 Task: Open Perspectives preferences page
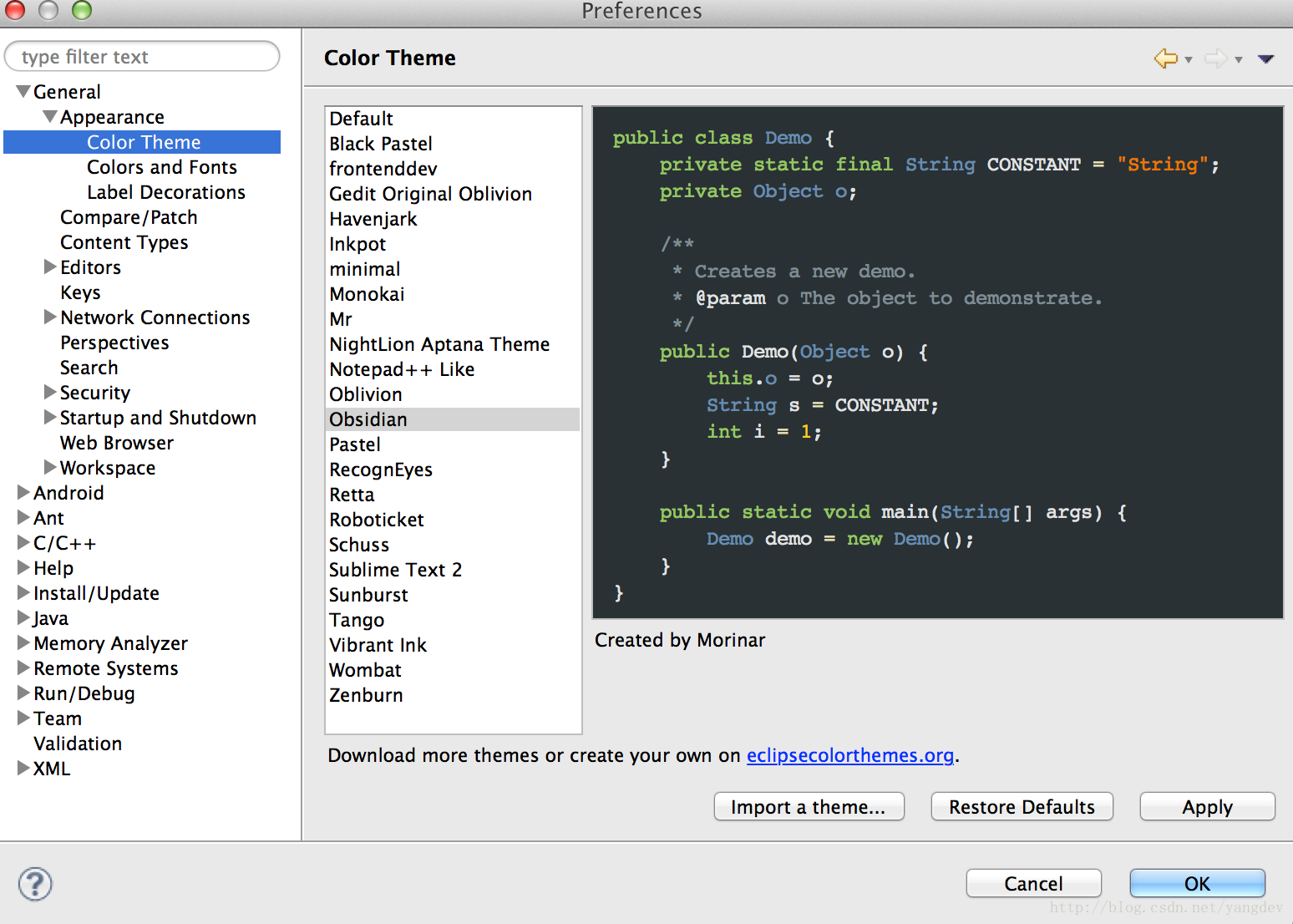click(114, 343)
